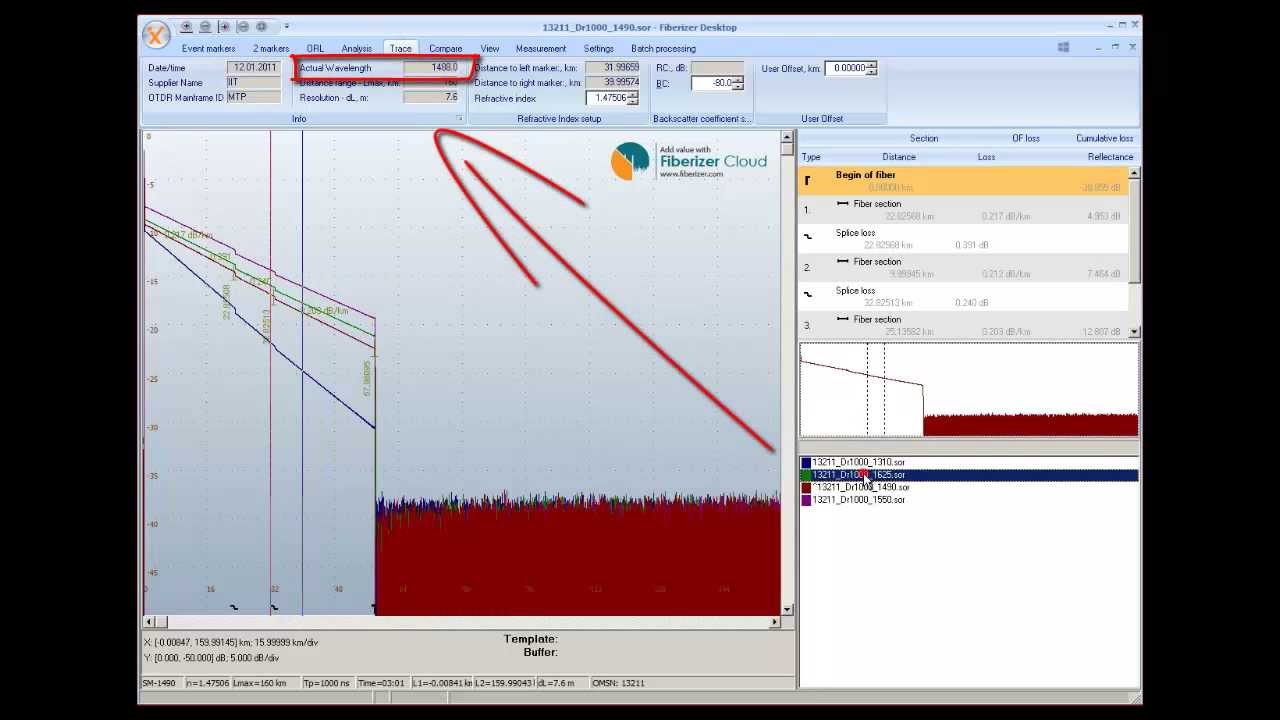
Task: Go to the Measurement tab
Action: [x=541, y=48]
